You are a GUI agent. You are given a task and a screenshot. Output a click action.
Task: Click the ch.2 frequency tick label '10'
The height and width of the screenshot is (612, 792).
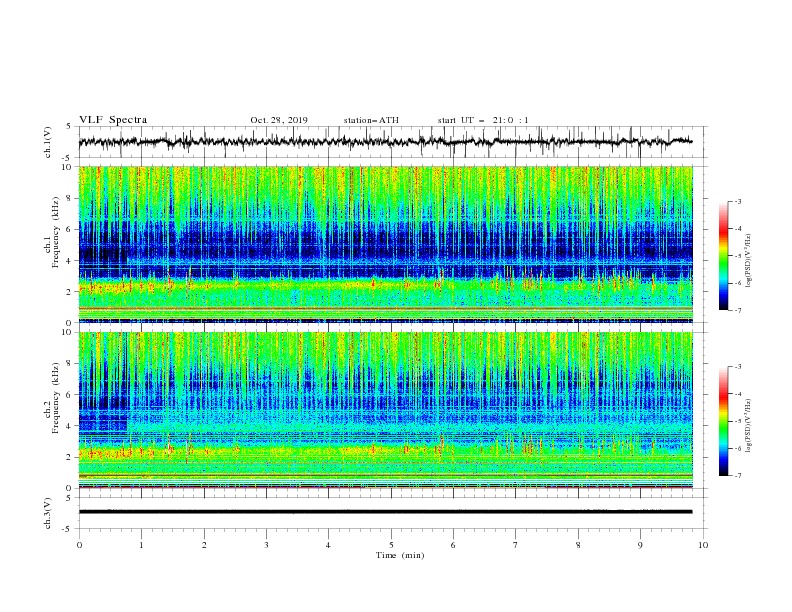(x=67, y=332)
